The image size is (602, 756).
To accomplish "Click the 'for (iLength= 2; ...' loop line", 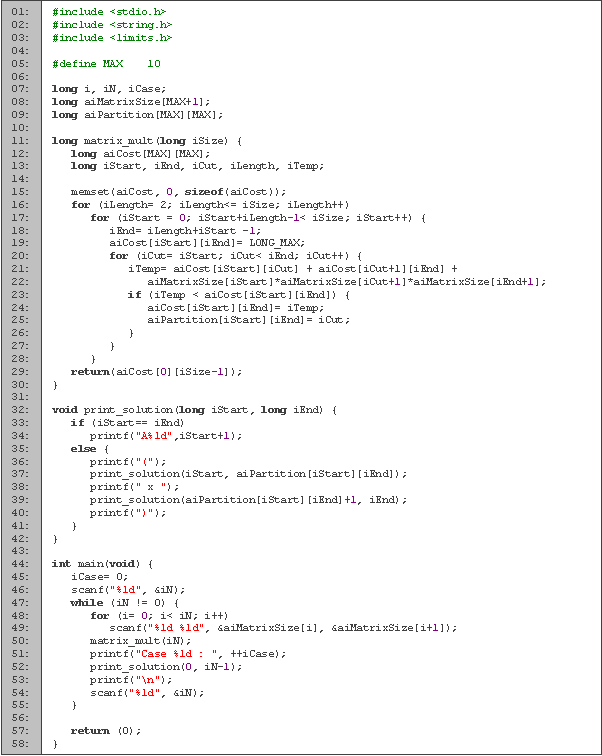I will point(210,205).
